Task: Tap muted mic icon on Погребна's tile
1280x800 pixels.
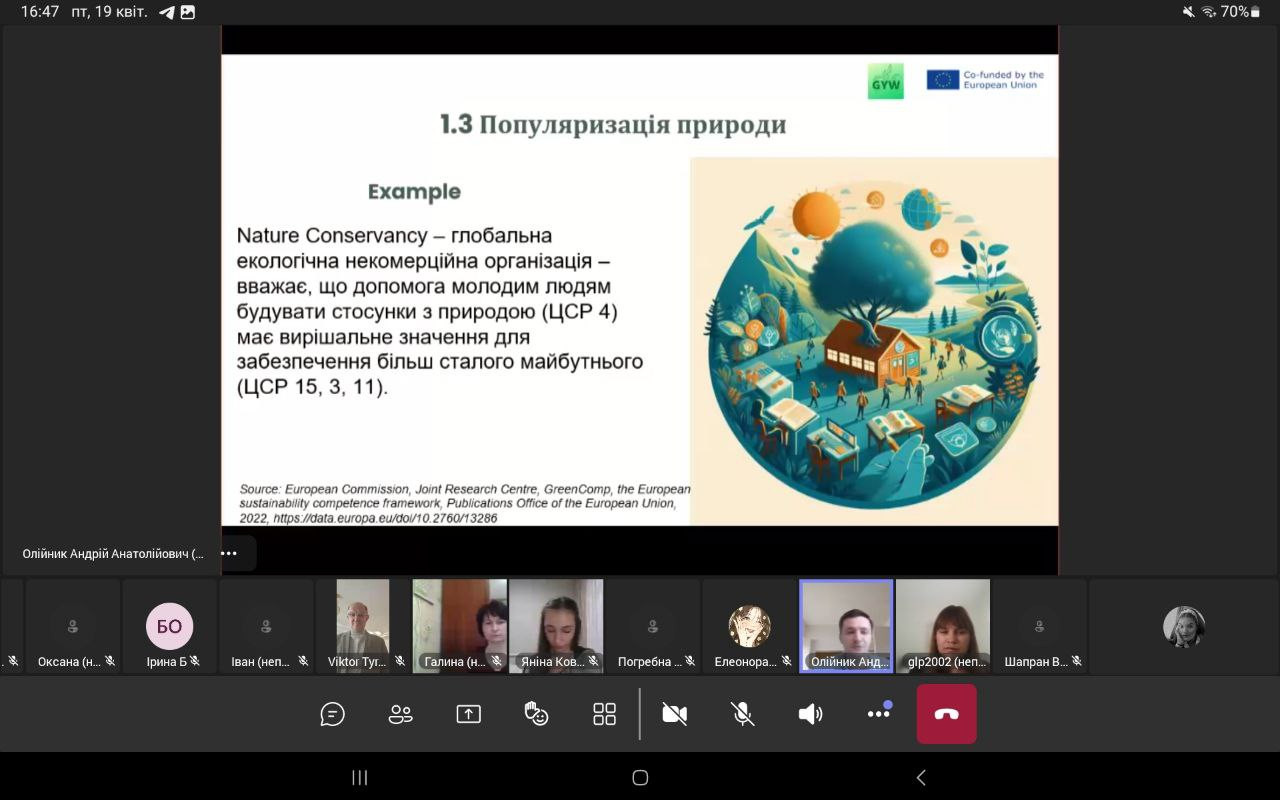Action: 690,661
